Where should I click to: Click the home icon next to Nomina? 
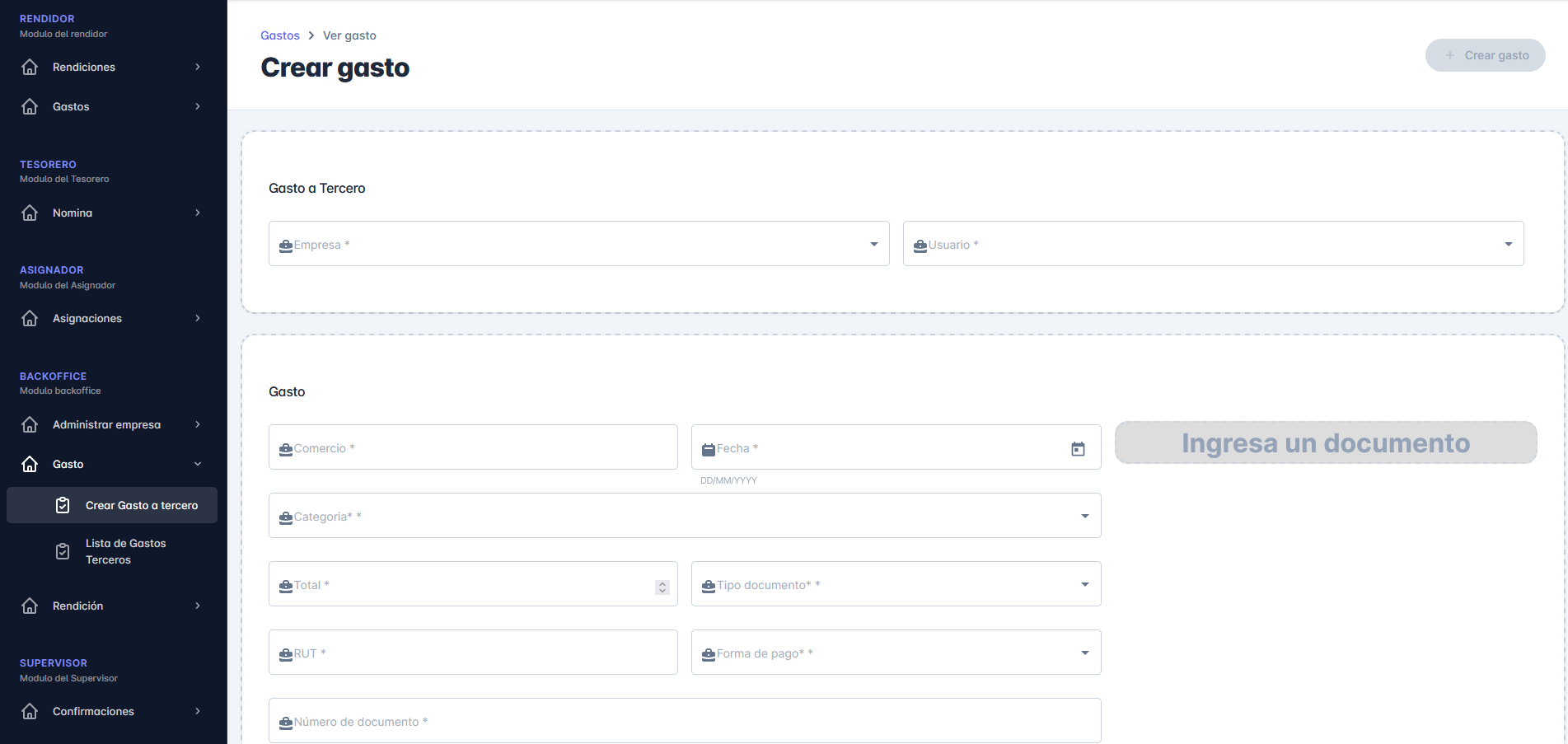30,213
